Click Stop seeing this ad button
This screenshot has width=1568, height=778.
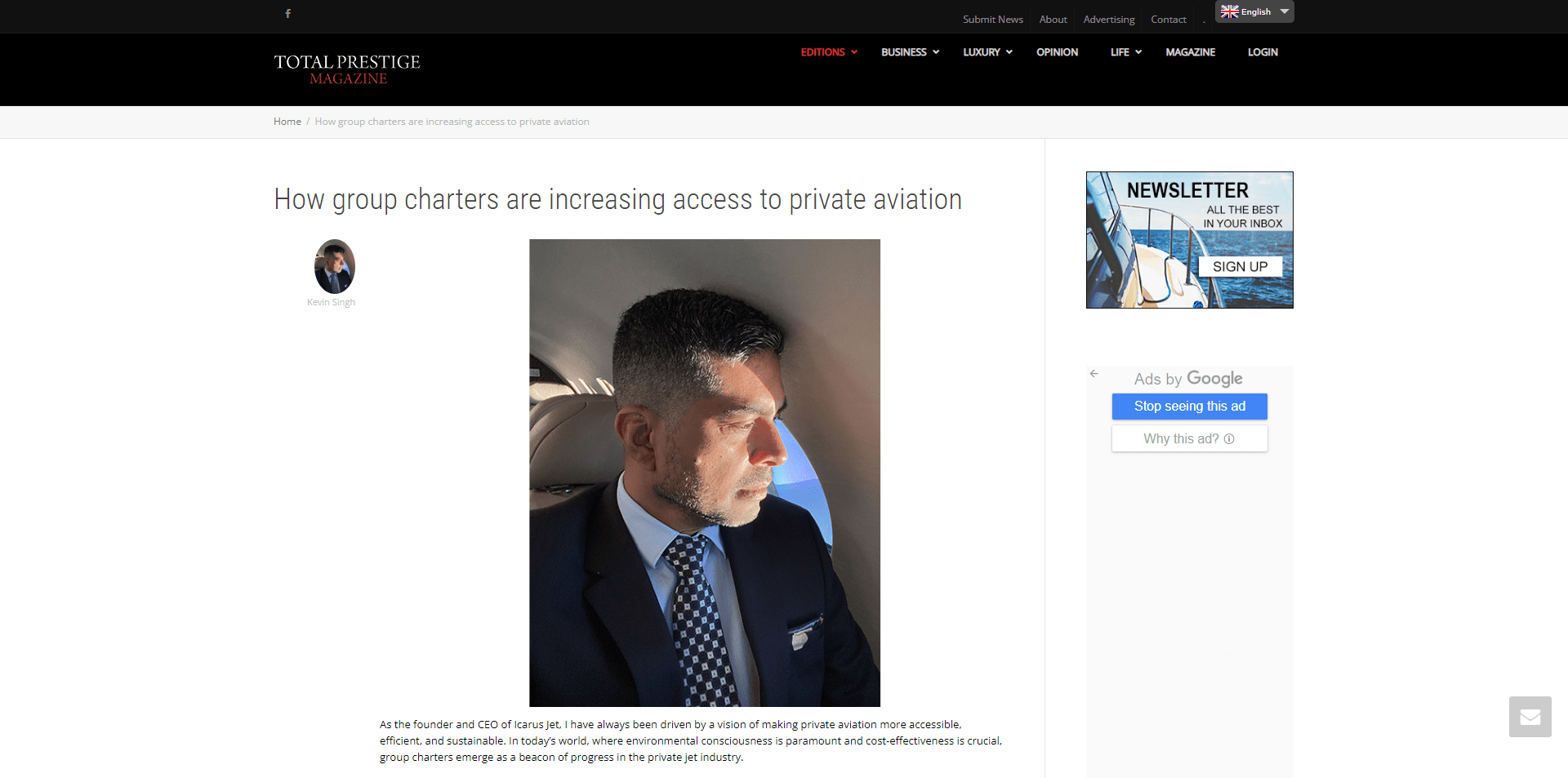[1189, 407]
